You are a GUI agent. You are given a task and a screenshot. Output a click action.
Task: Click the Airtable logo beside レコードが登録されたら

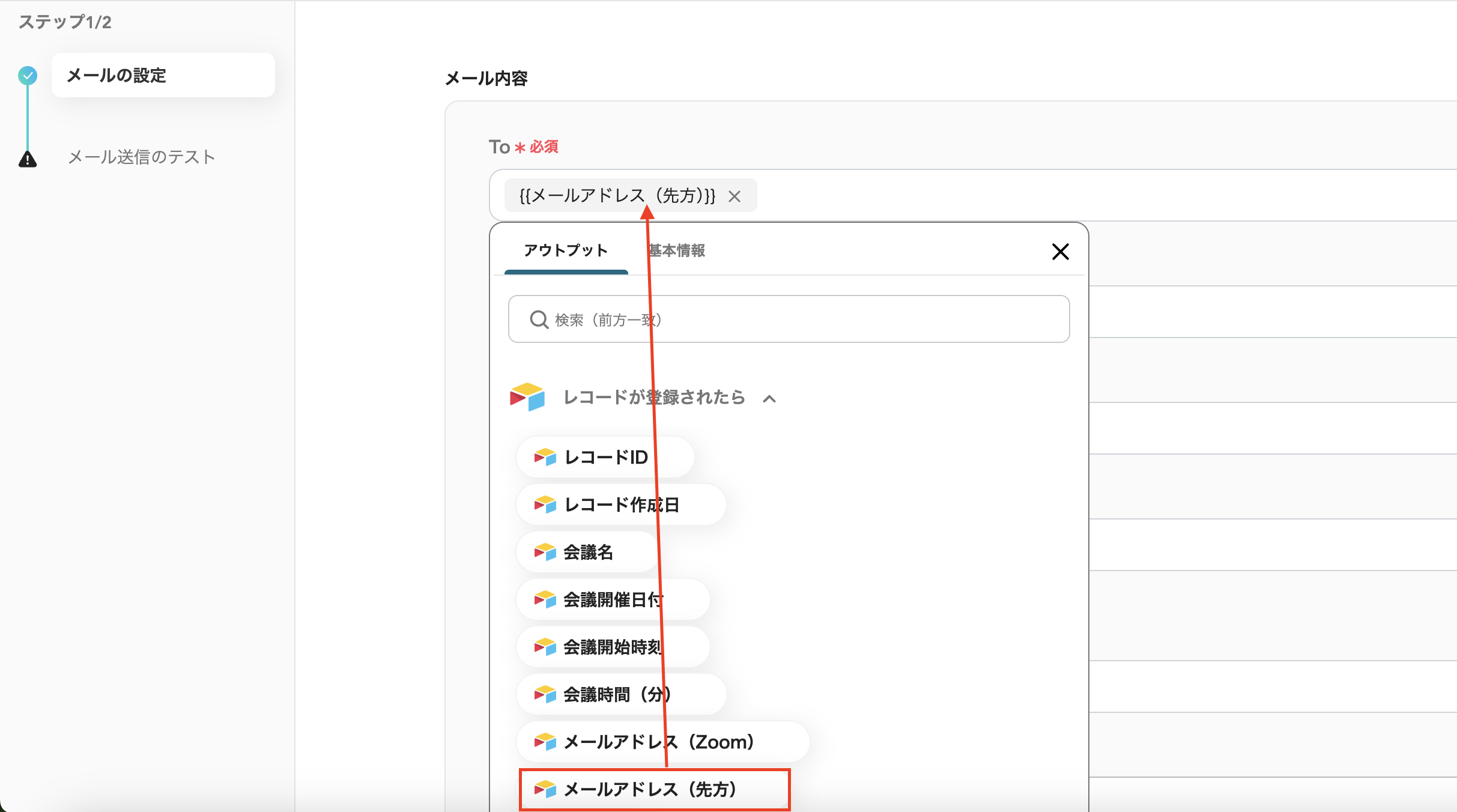click(527, 397)
